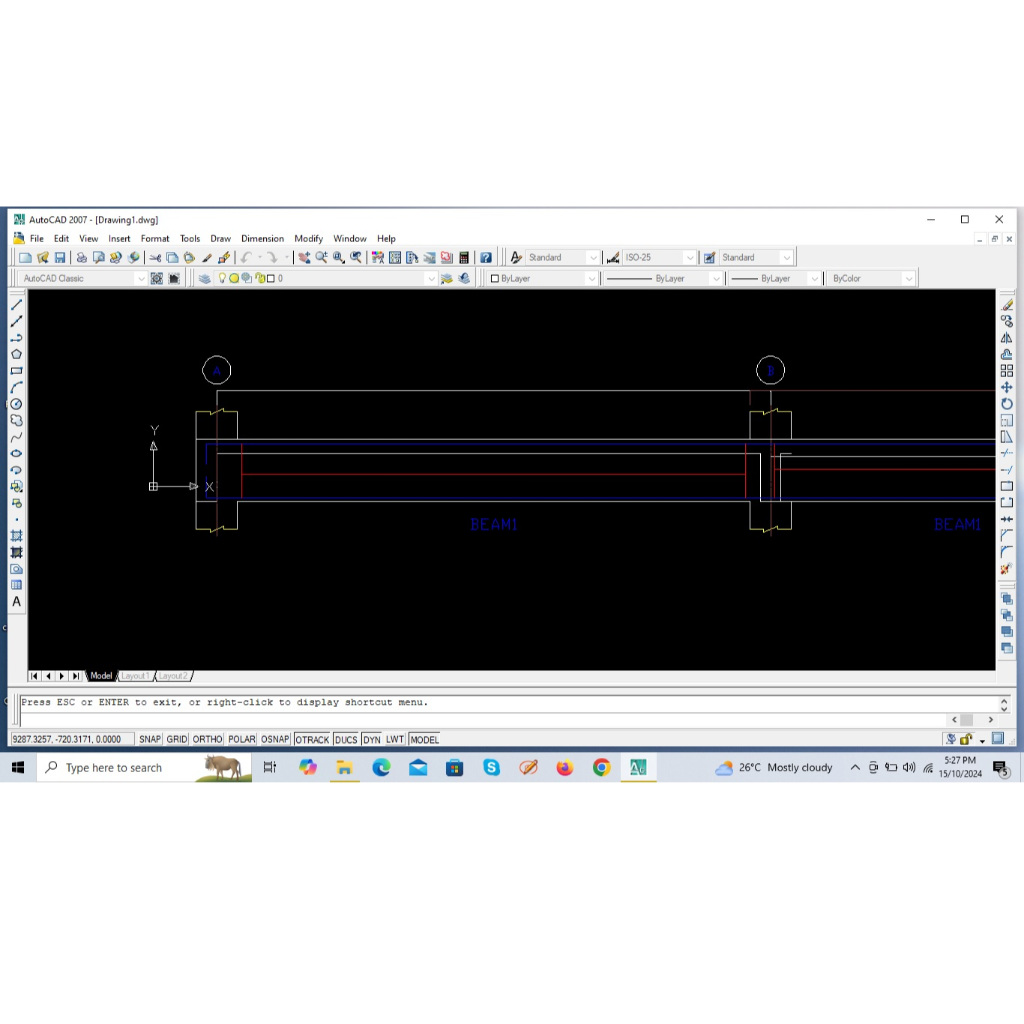Open the Draw menu
This screenshot has height=1024, width=1024.
pyautogui.click(x=220, y=238)
